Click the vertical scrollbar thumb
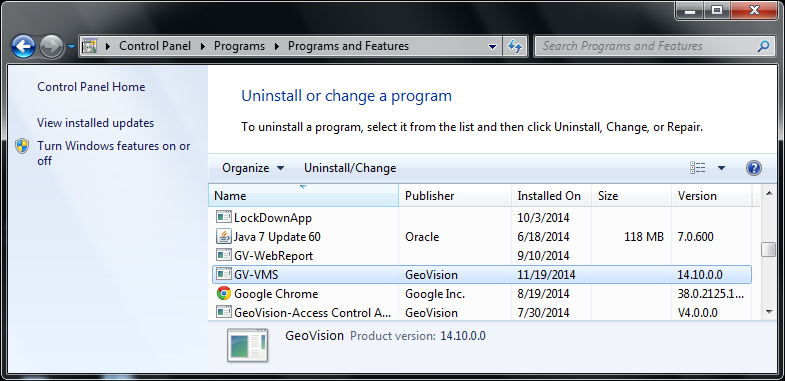The image size is (785, 381). coord(769,249)
